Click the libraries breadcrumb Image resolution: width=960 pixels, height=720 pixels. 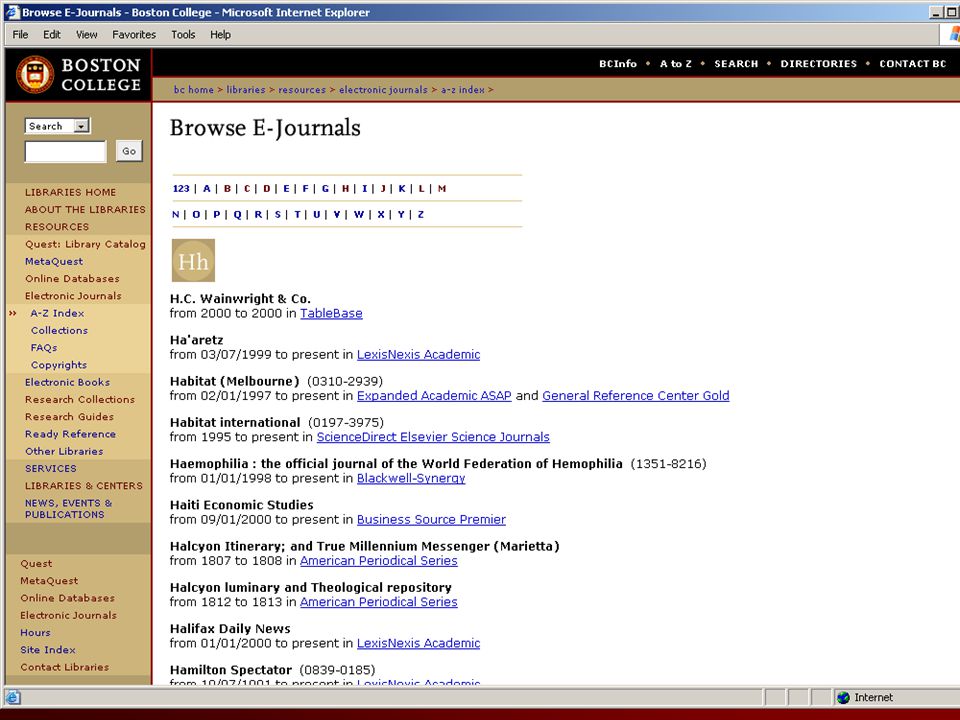tap(246, 89)
